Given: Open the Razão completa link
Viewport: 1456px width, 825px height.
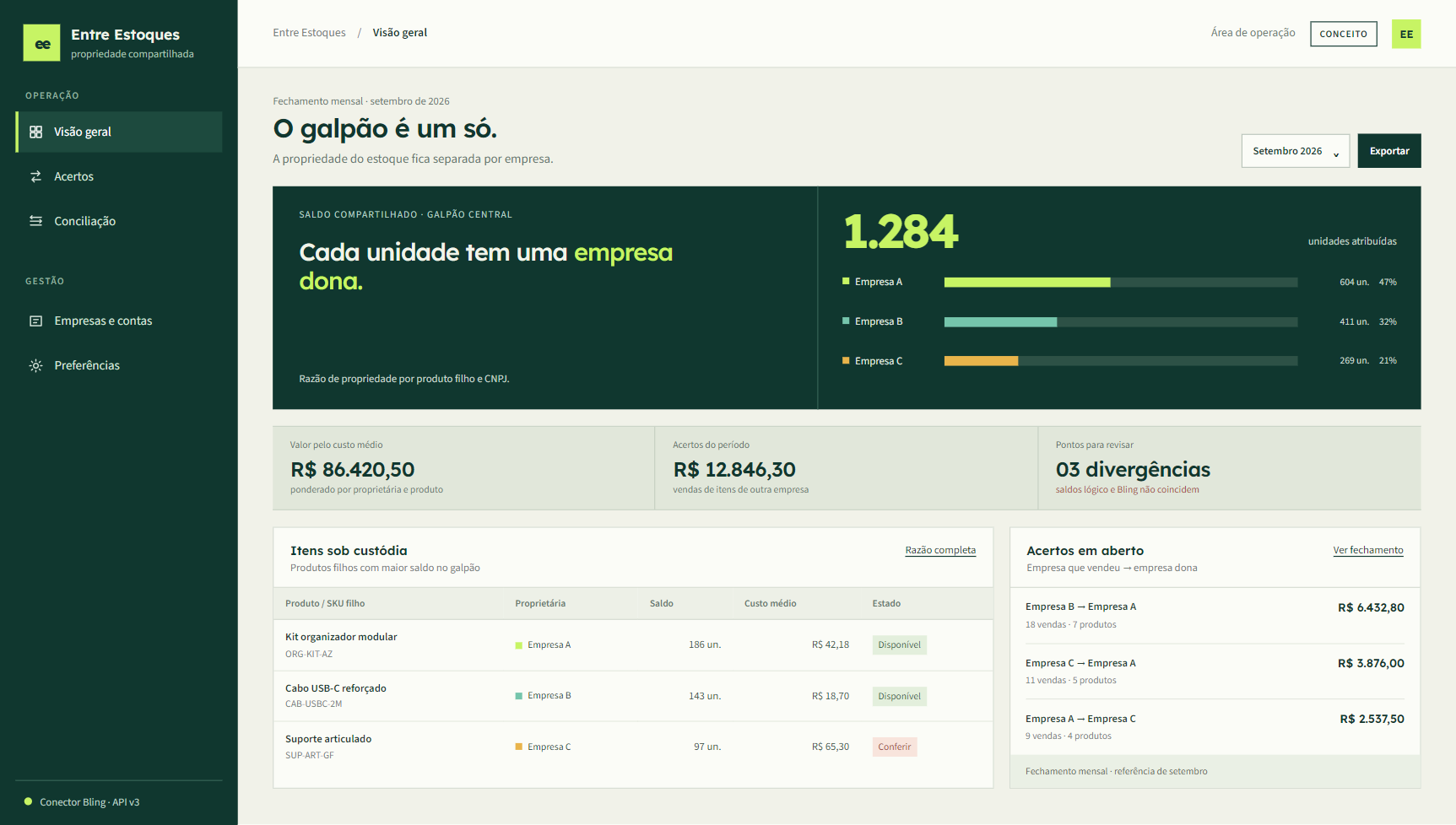Looking at the screenshot, I should pyautogui.click(x=940, y=550).
